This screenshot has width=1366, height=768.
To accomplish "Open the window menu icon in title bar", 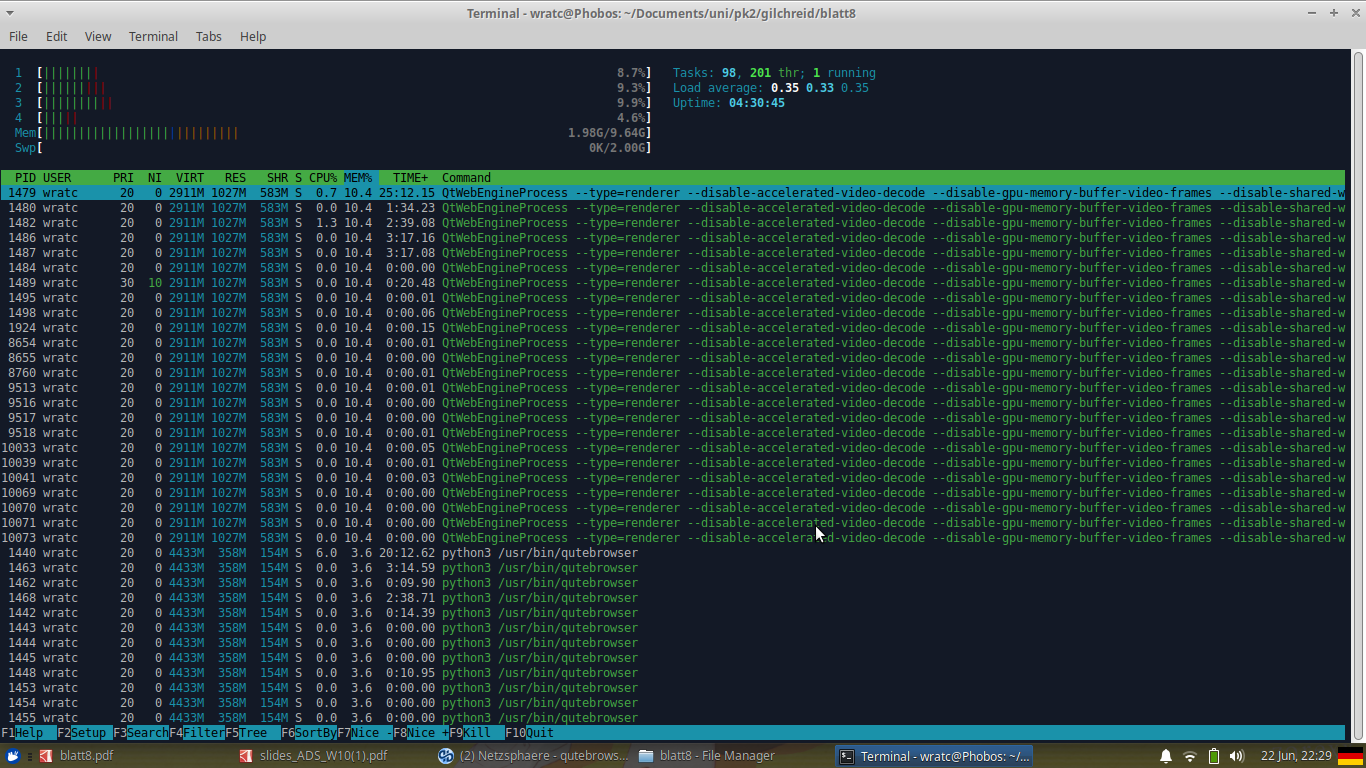I will [10, 13].
